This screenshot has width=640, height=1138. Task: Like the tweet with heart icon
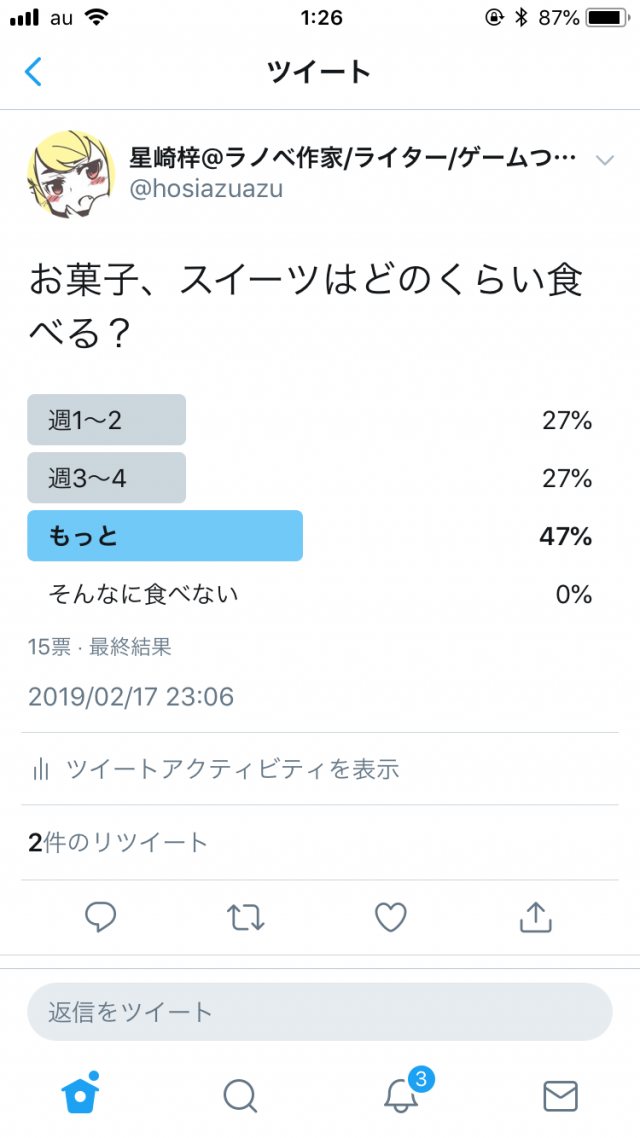390,916
